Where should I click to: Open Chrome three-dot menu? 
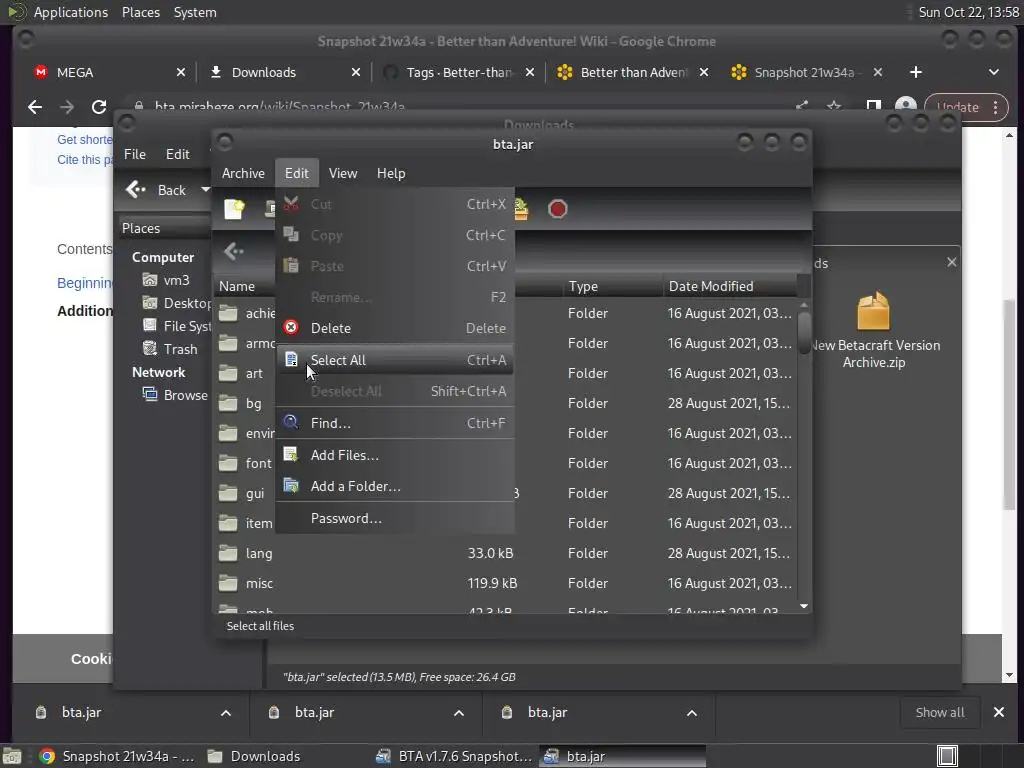pos(995,107)
